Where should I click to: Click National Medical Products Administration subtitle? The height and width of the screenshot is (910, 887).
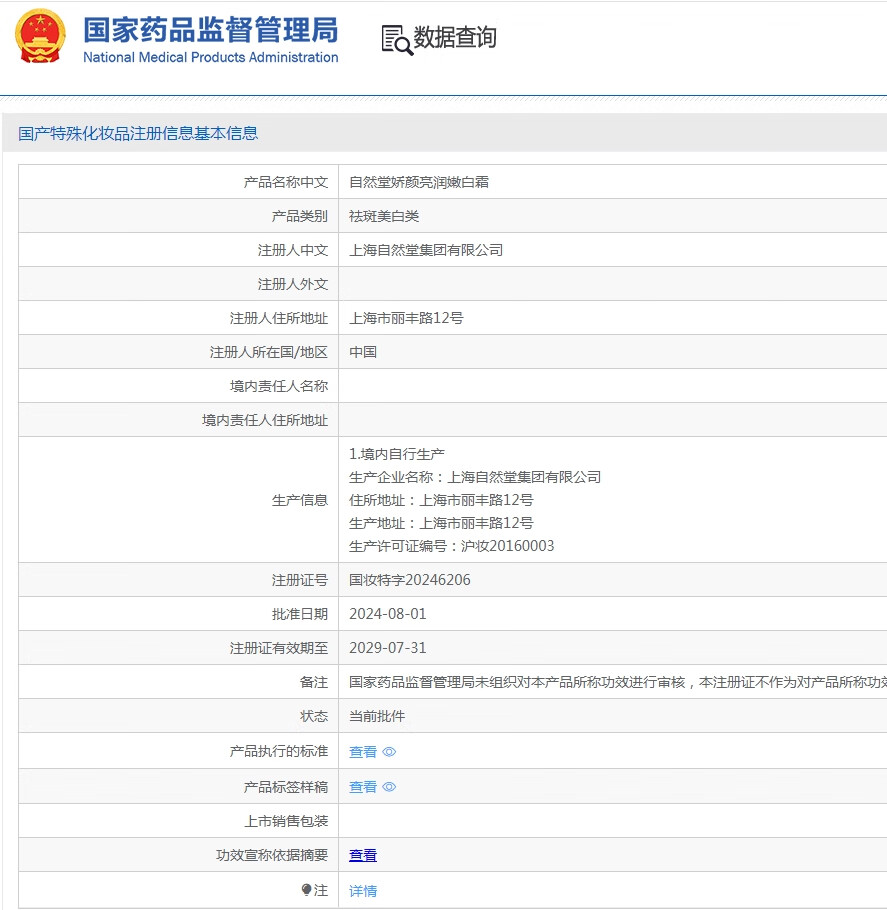coord(211,57)
